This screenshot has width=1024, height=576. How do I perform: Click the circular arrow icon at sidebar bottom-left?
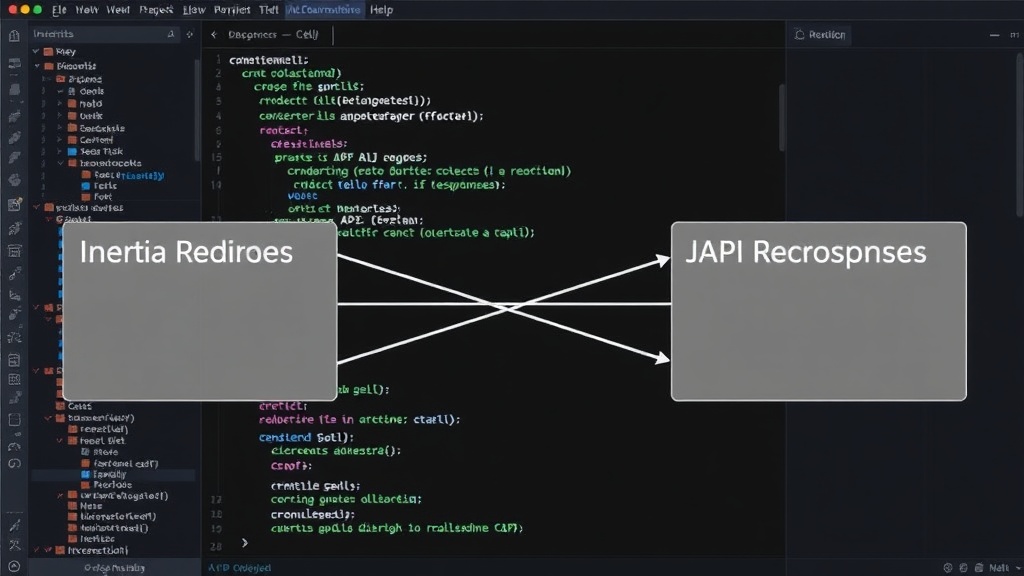(14, 567)
